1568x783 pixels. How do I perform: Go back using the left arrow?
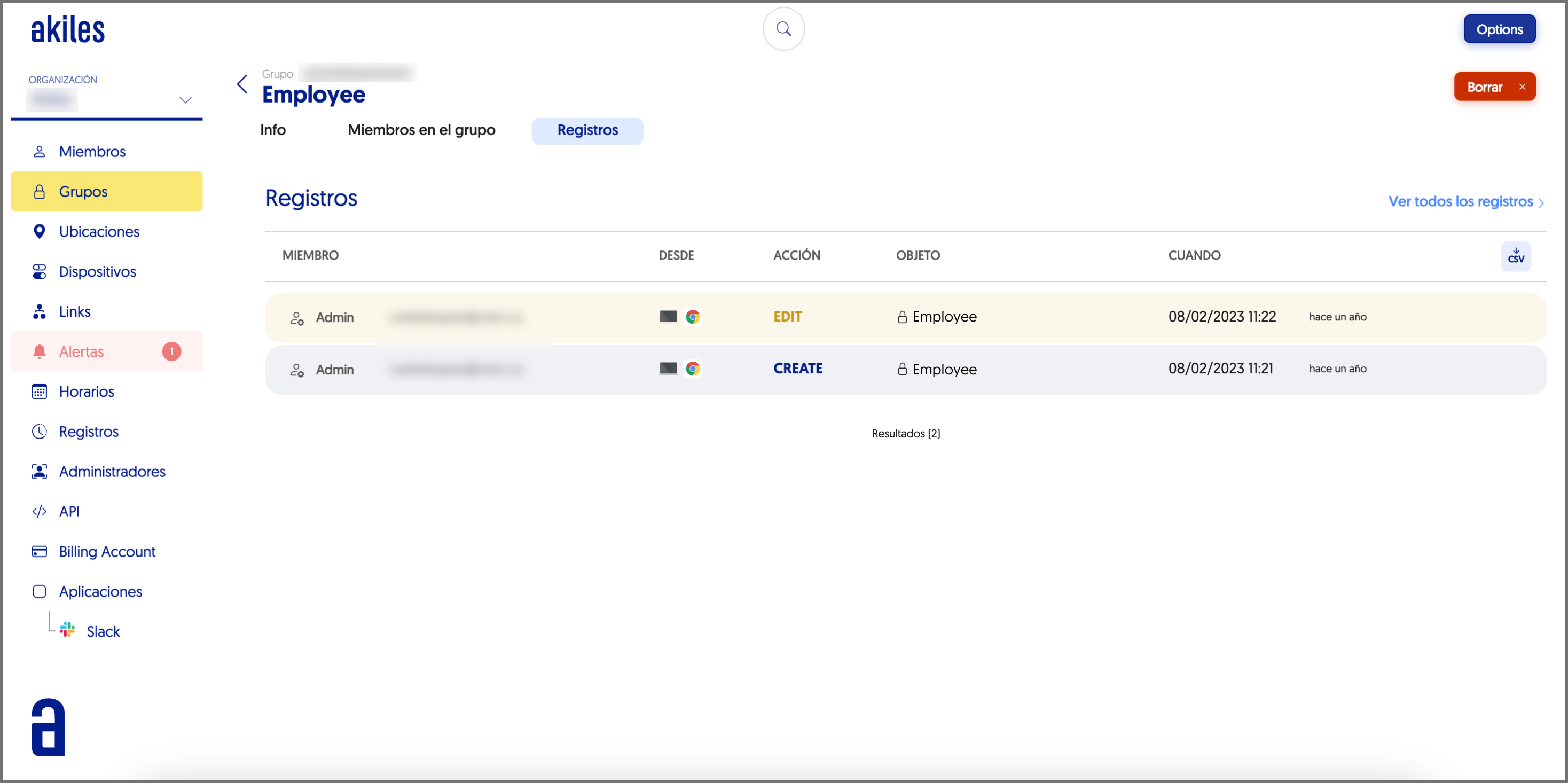click(242, 84)
